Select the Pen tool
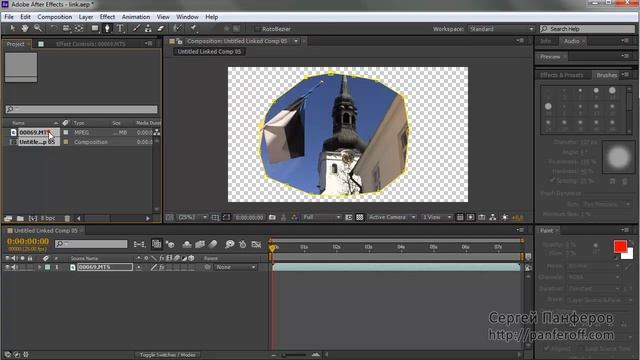Image resolution: width=640 pixels, height=360 pixels. [107, 28]
